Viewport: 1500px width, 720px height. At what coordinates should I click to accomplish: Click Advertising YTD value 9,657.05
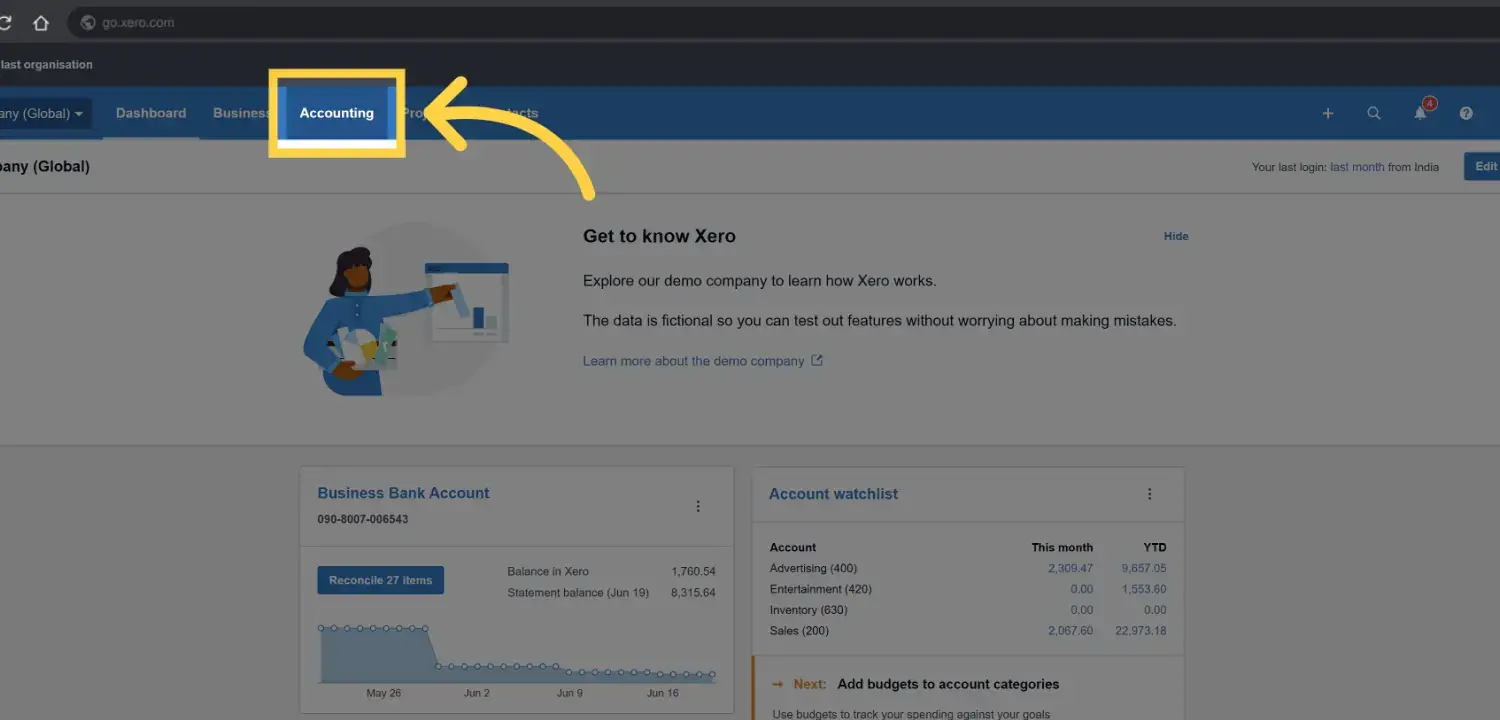1144,568
